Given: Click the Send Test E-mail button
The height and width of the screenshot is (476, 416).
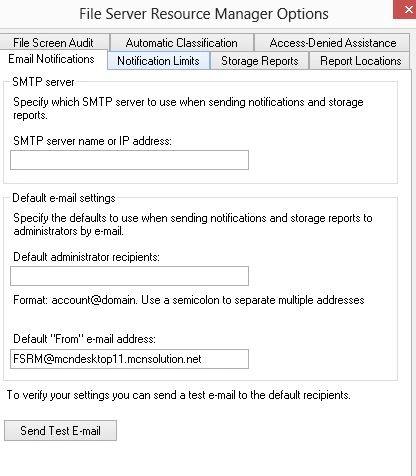Looking at the screenshot, I should tap(60, 431).
